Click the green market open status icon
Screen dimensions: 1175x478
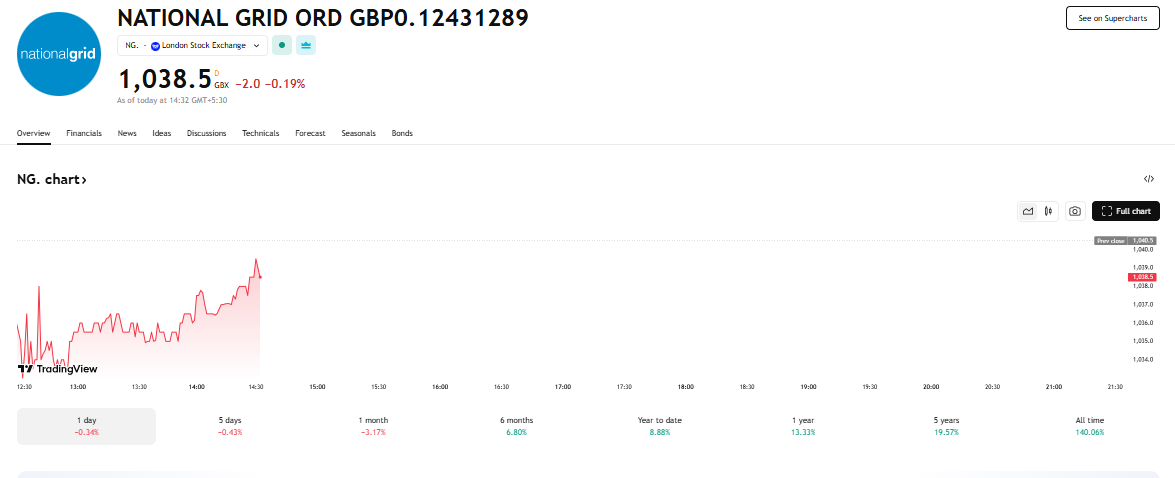[282, 45]
